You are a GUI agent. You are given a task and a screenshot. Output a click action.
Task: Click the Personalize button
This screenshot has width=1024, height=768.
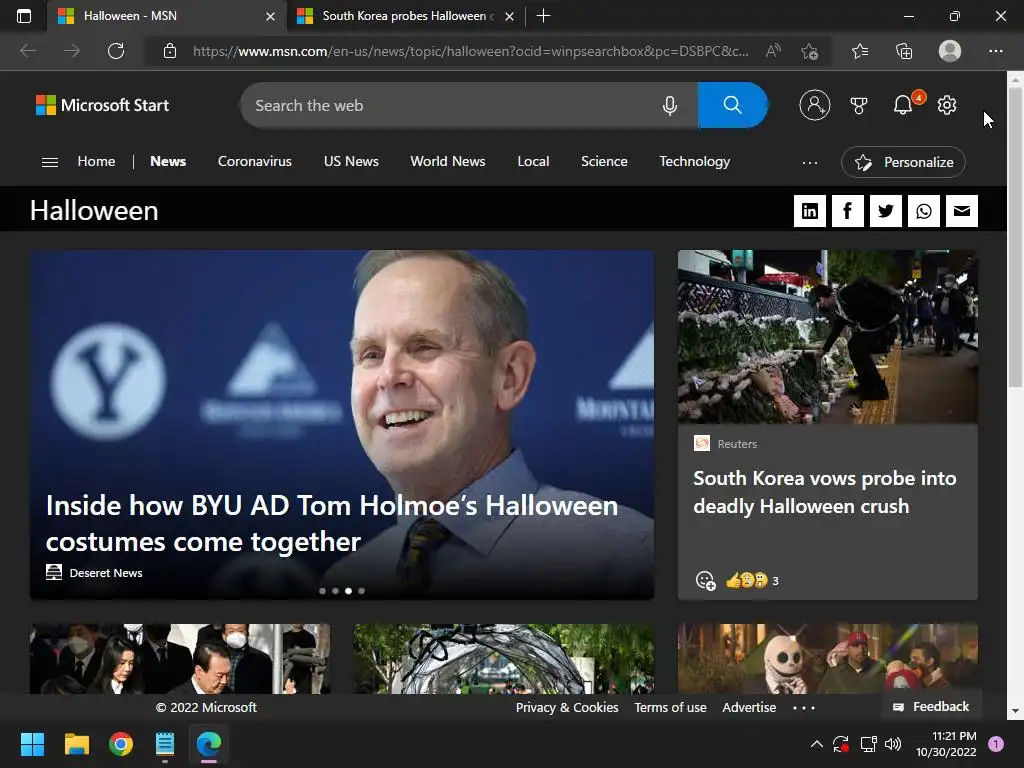[903, 163]
